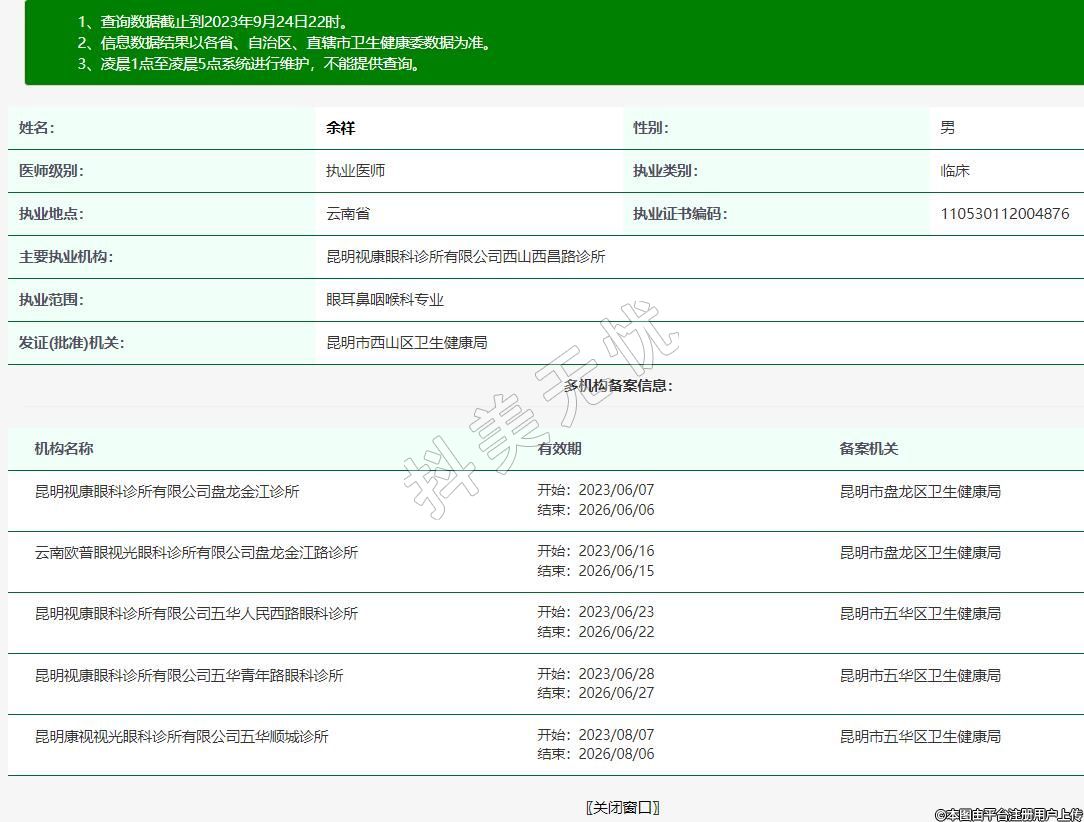Viewport: 1084px width, 822px height.
Task: Click the 多机构备案信息 section heading
Action: [618, 386]
